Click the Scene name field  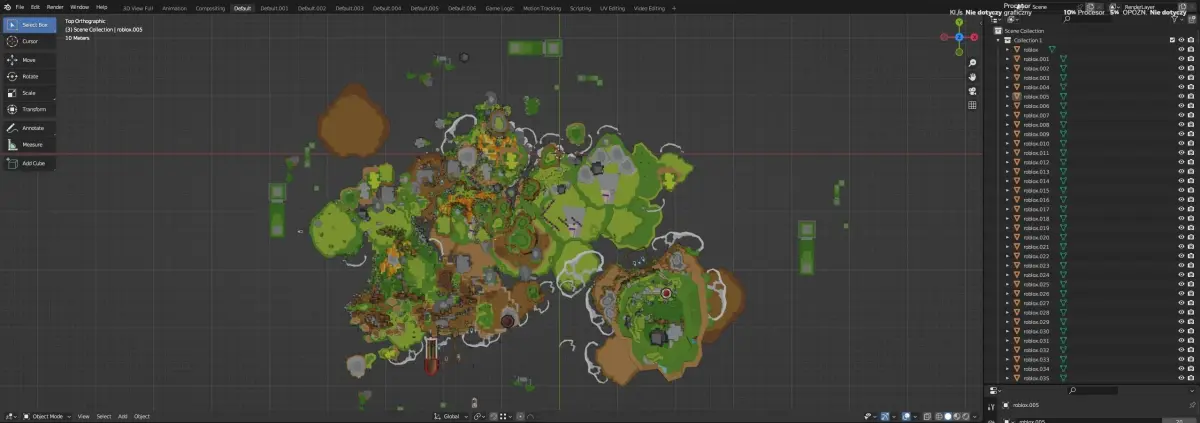tap(1054, 7)
